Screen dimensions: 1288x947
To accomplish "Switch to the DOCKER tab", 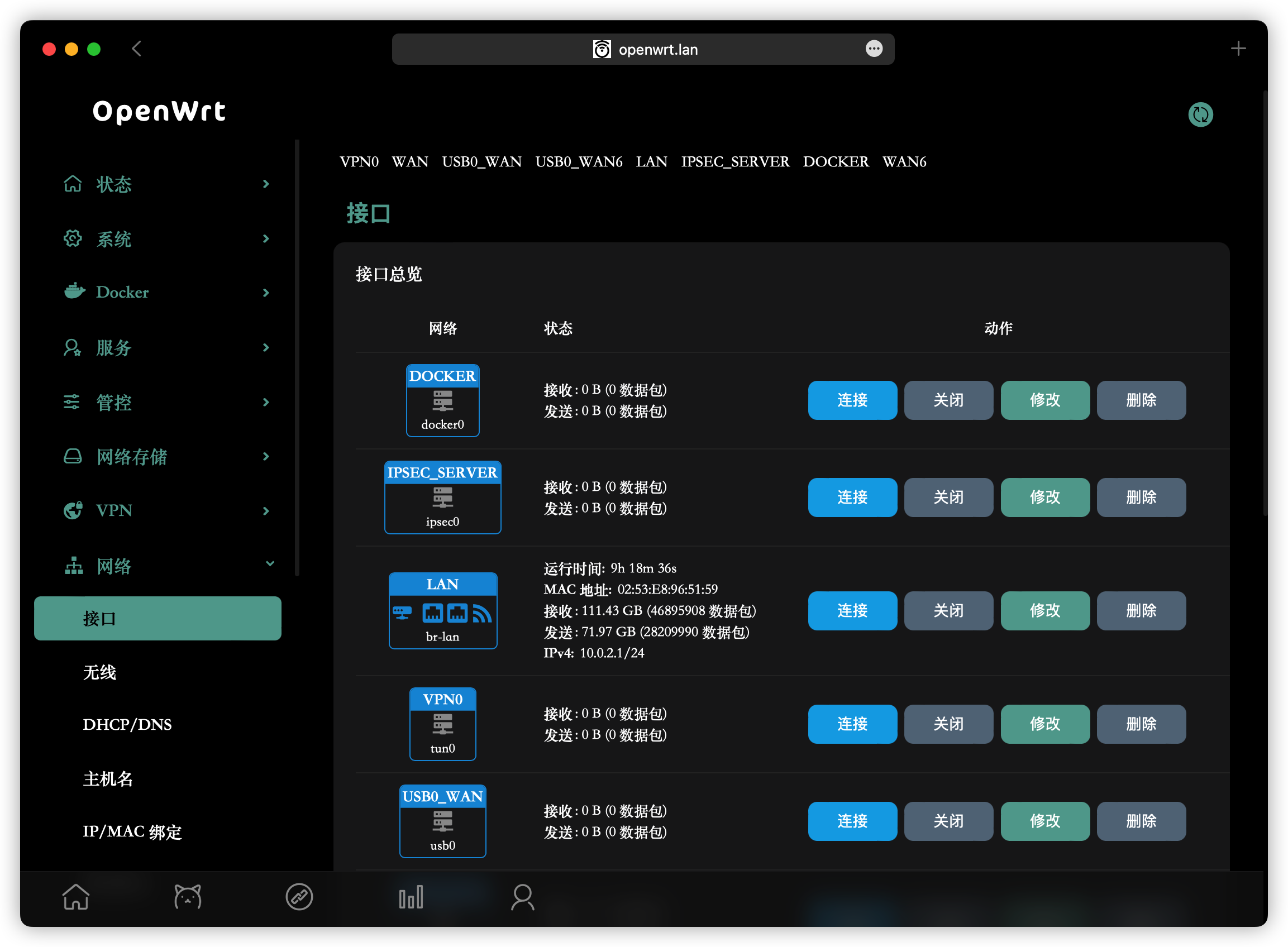I will pyautogui.click(x=836, y=162).
